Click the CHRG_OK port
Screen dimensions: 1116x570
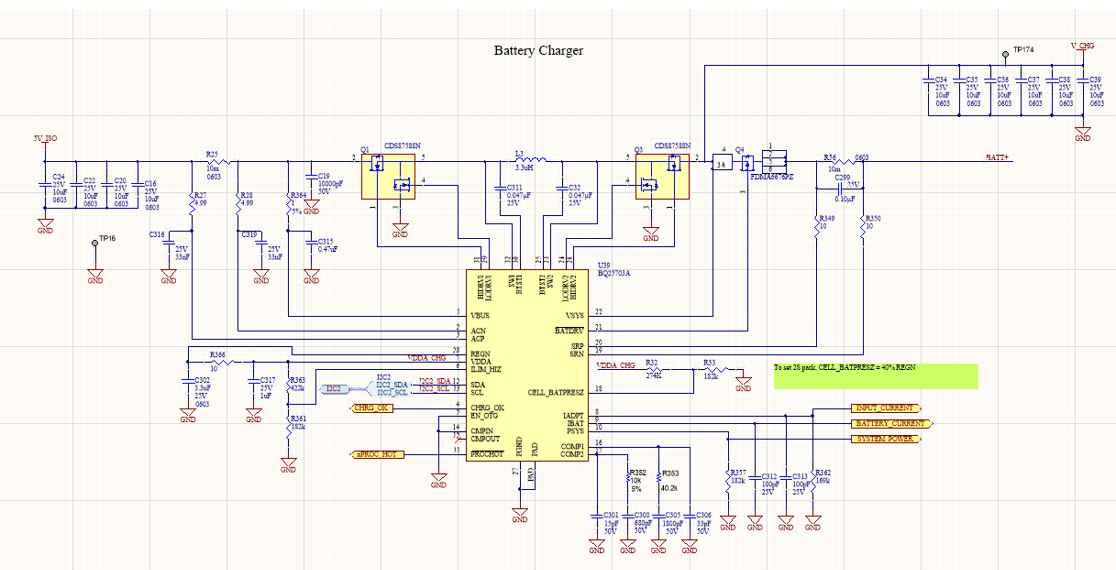pos(371,408)
